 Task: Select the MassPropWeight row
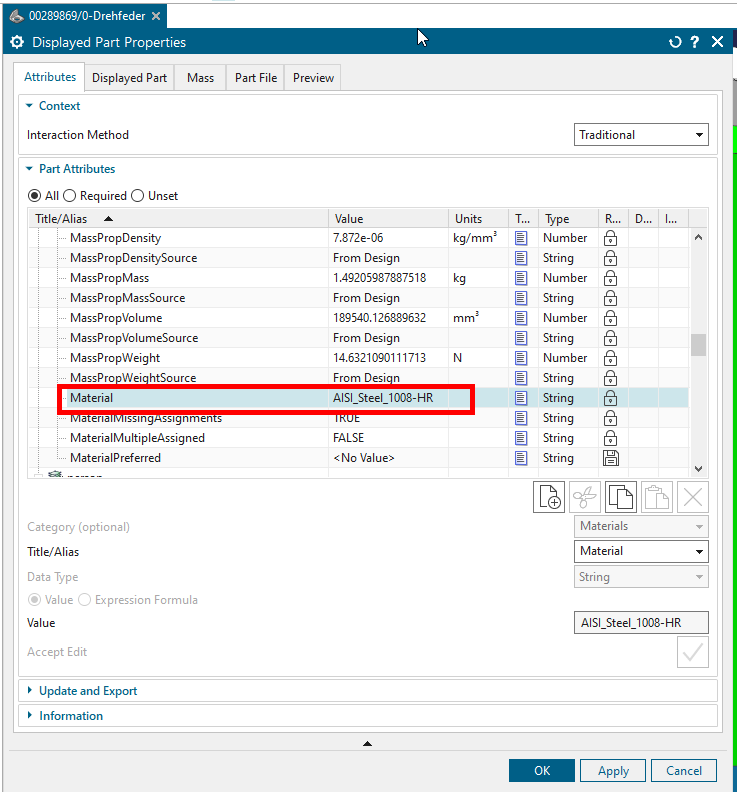(x=359, y=358)
